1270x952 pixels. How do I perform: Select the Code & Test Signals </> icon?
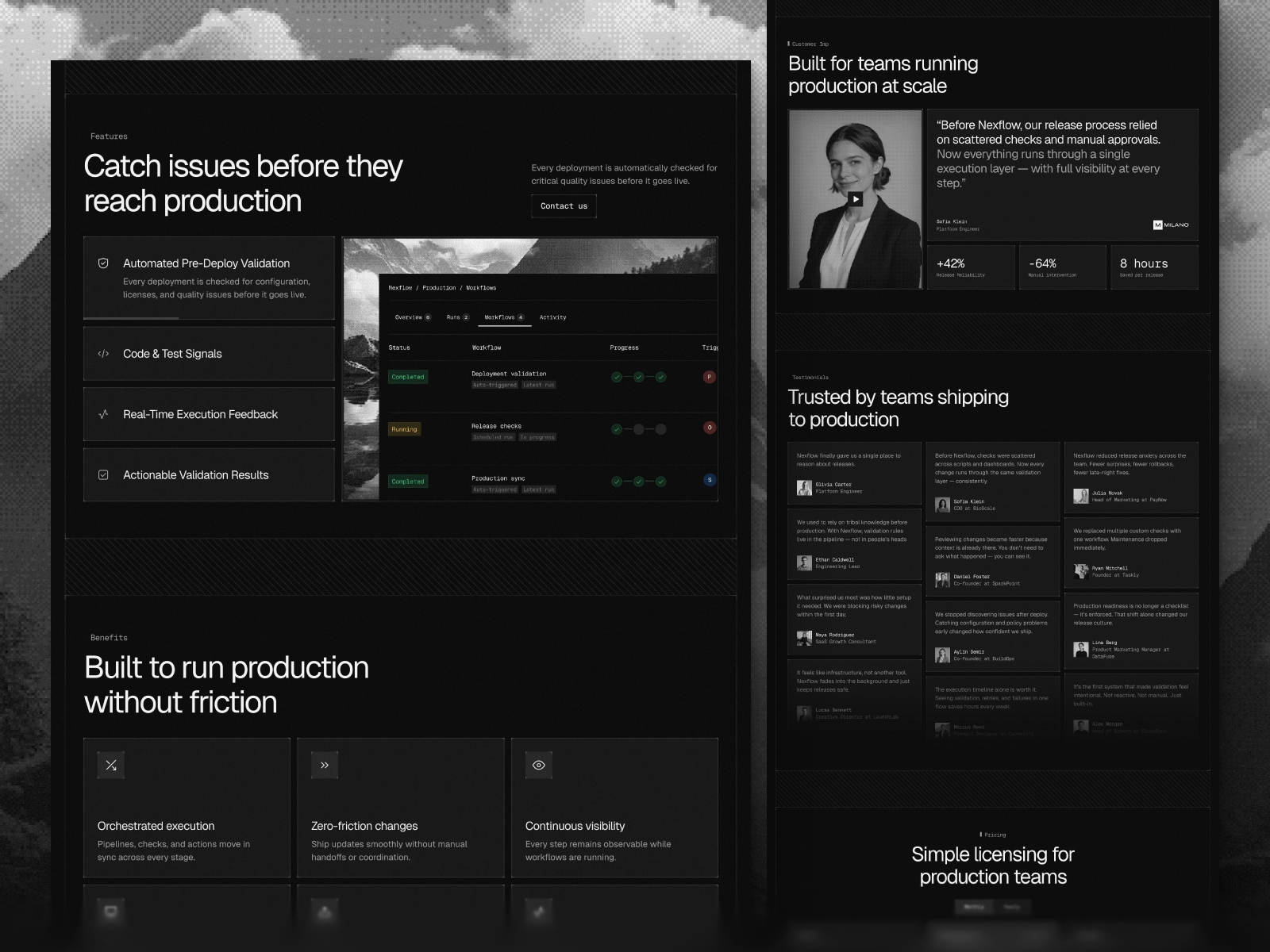103,354
